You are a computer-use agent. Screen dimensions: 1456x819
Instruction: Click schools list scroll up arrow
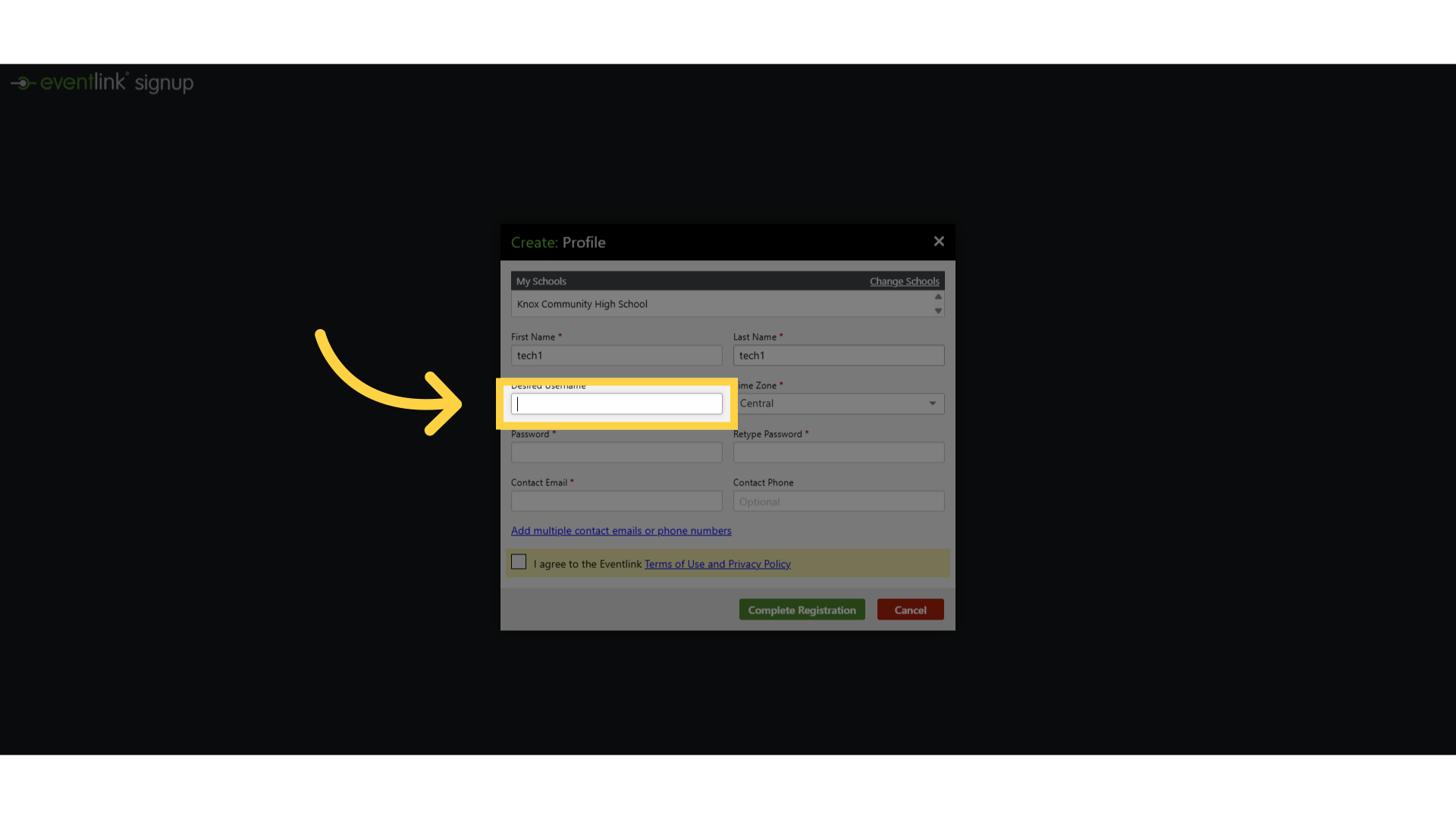938,297
